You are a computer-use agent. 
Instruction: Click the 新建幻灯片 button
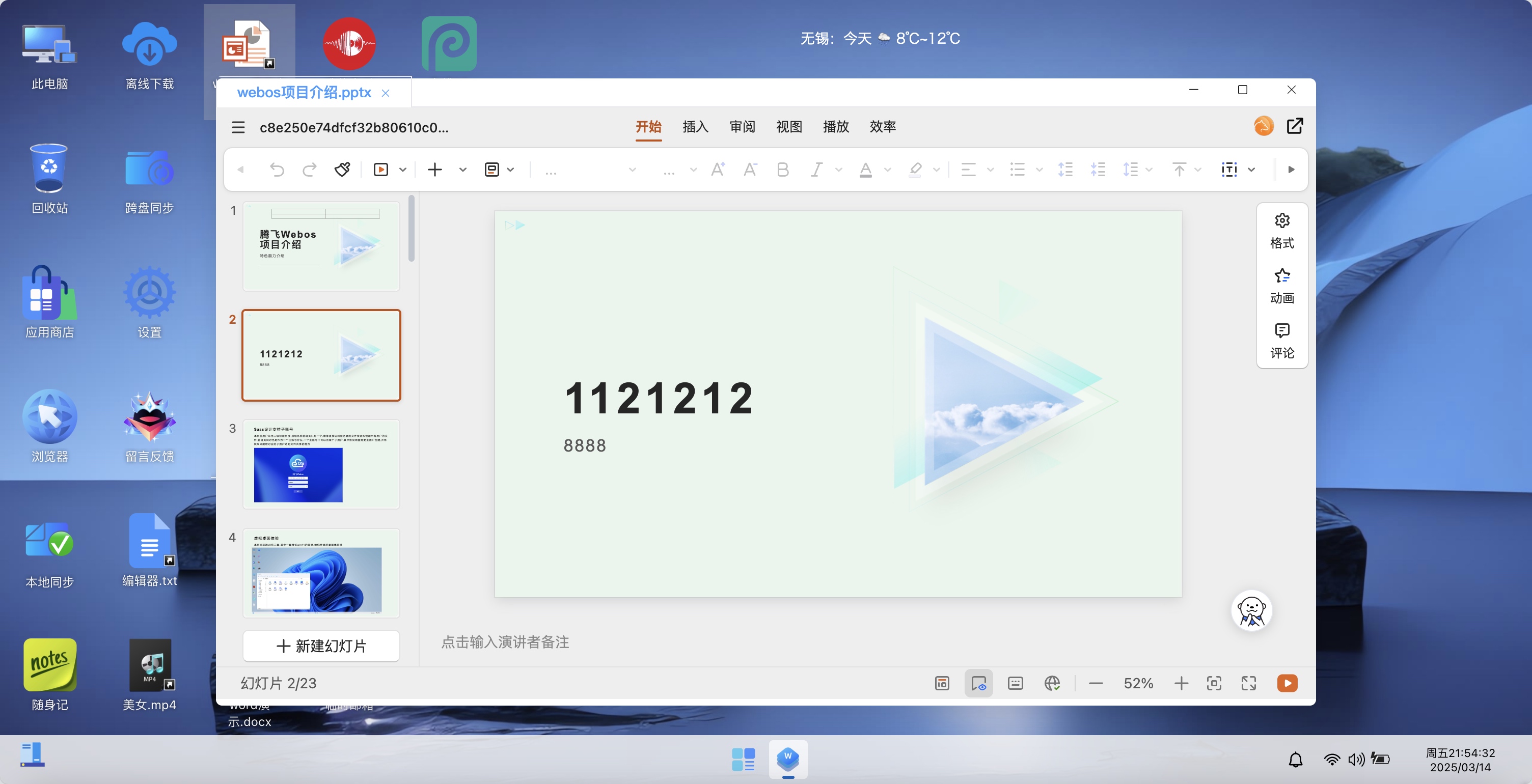pyautogui.click(x=321, y=646)
